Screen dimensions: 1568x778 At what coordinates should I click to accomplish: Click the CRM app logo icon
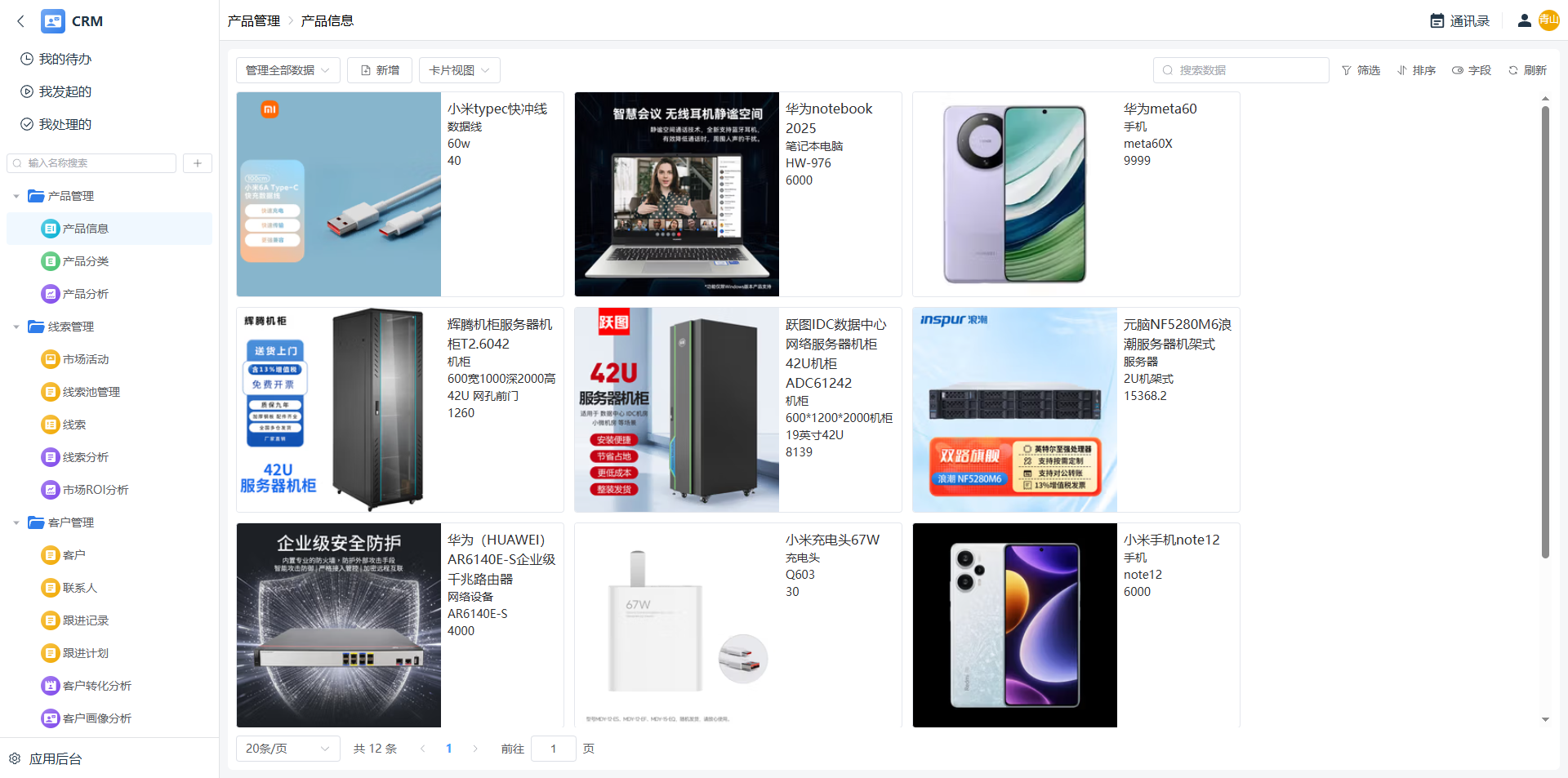(53, 21)
